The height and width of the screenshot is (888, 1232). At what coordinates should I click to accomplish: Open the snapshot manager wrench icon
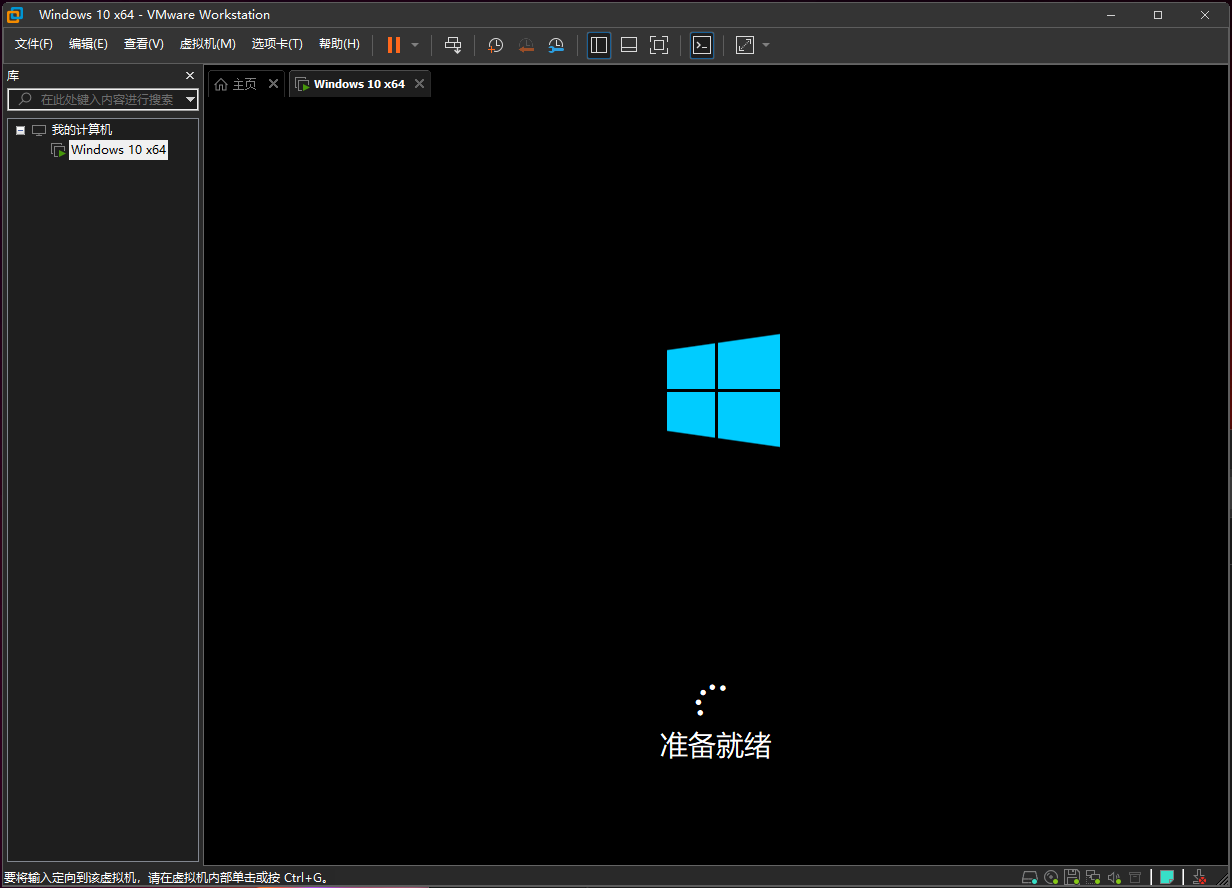[x=556, y=45]
